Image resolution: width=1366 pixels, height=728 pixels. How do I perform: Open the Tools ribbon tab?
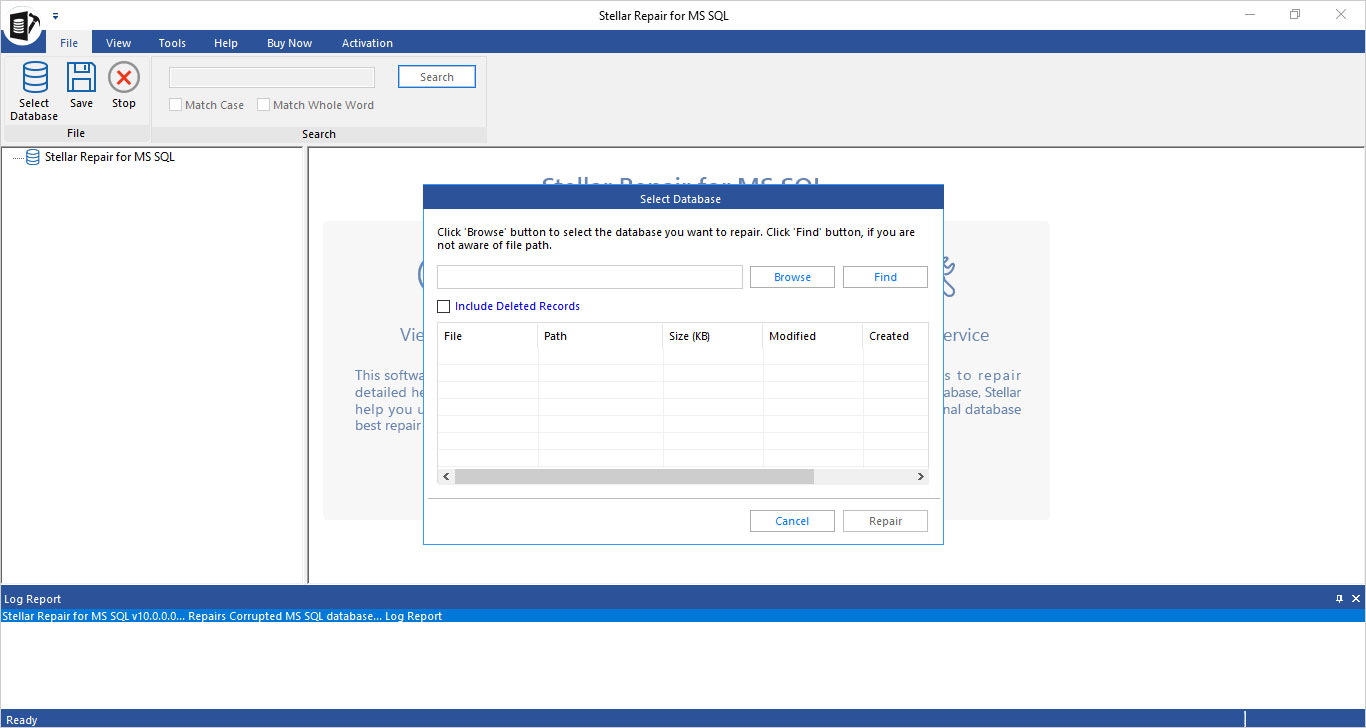tap(171, 42)
